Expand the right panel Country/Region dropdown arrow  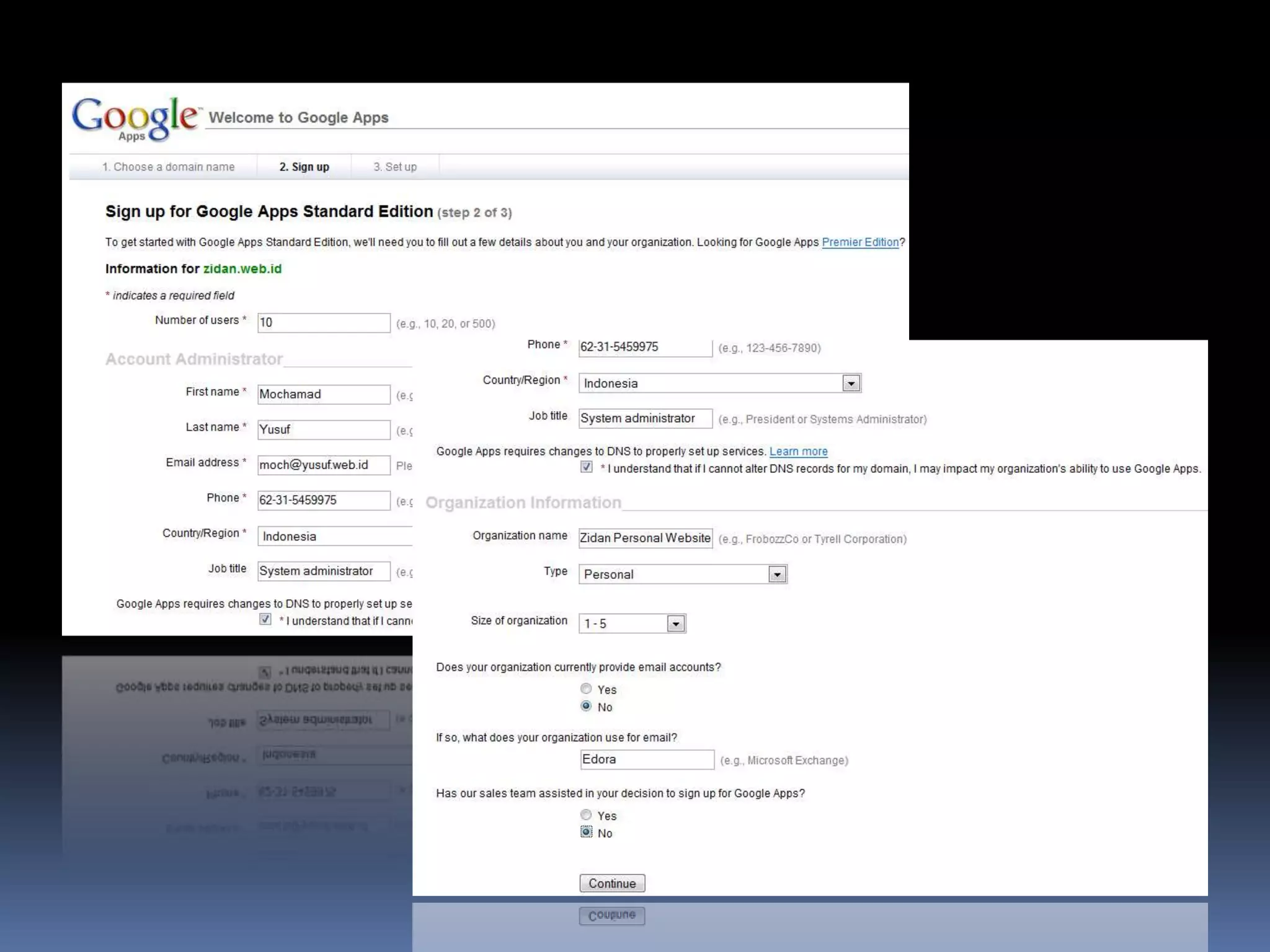(x=851, y=383)
